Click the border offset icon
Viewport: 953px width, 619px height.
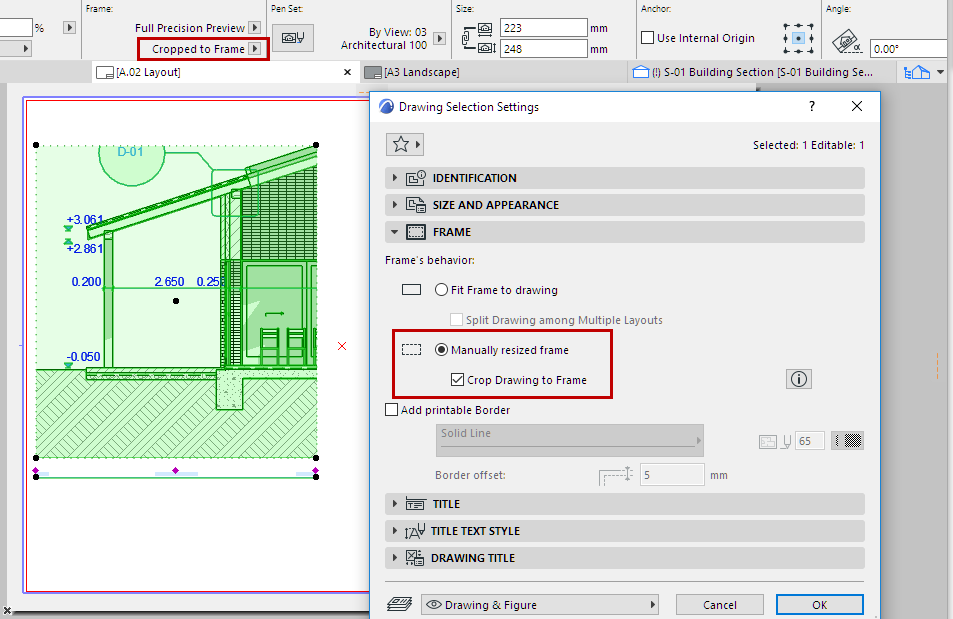(x=616, y=475)
